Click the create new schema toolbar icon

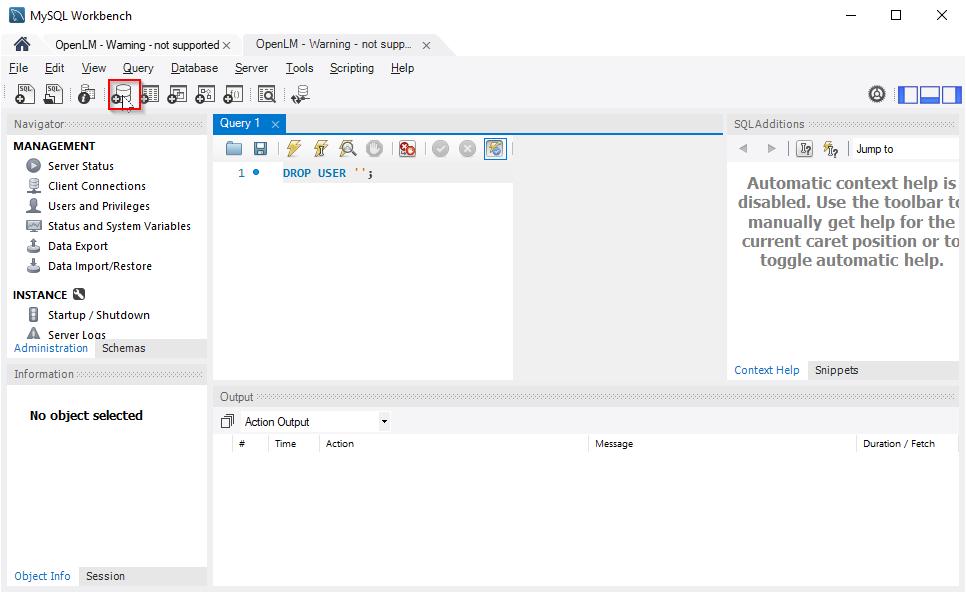(123, 95)
